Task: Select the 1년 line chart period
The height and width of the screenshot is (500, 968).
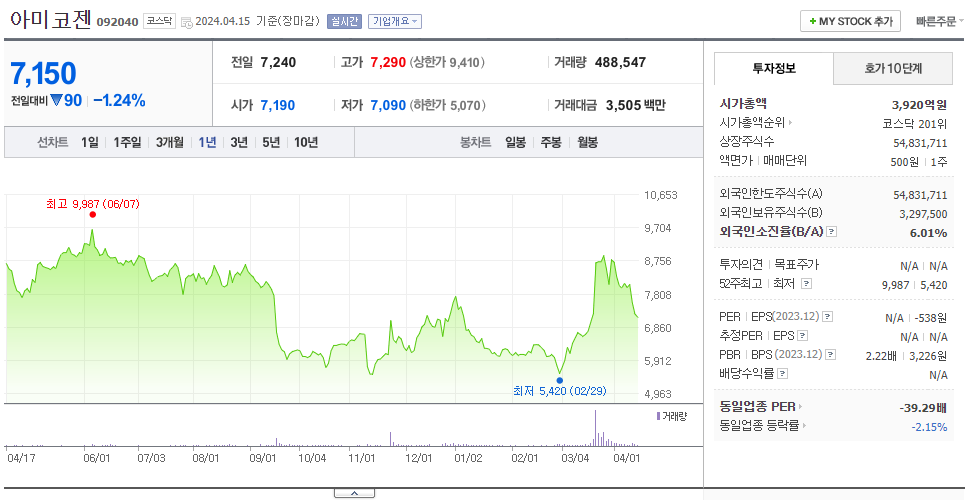Action: click(x=207, y=143)
